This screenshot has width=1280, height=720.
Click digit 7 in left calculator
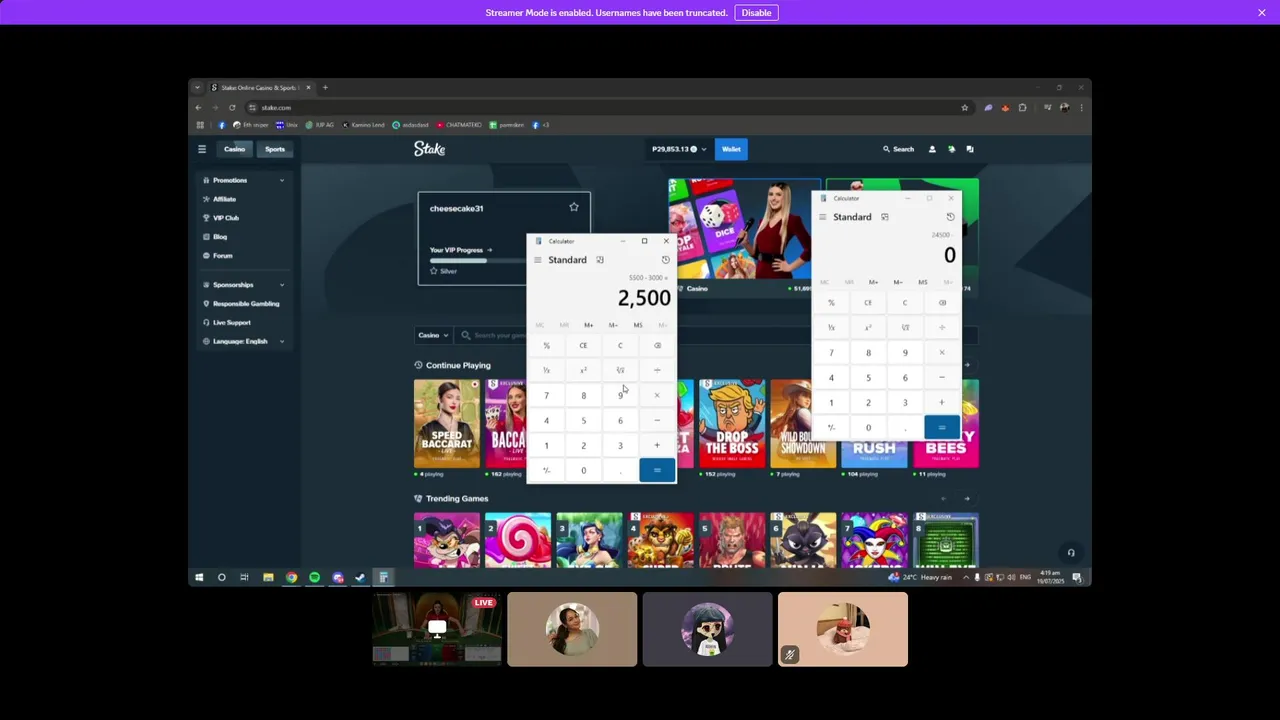546,396
